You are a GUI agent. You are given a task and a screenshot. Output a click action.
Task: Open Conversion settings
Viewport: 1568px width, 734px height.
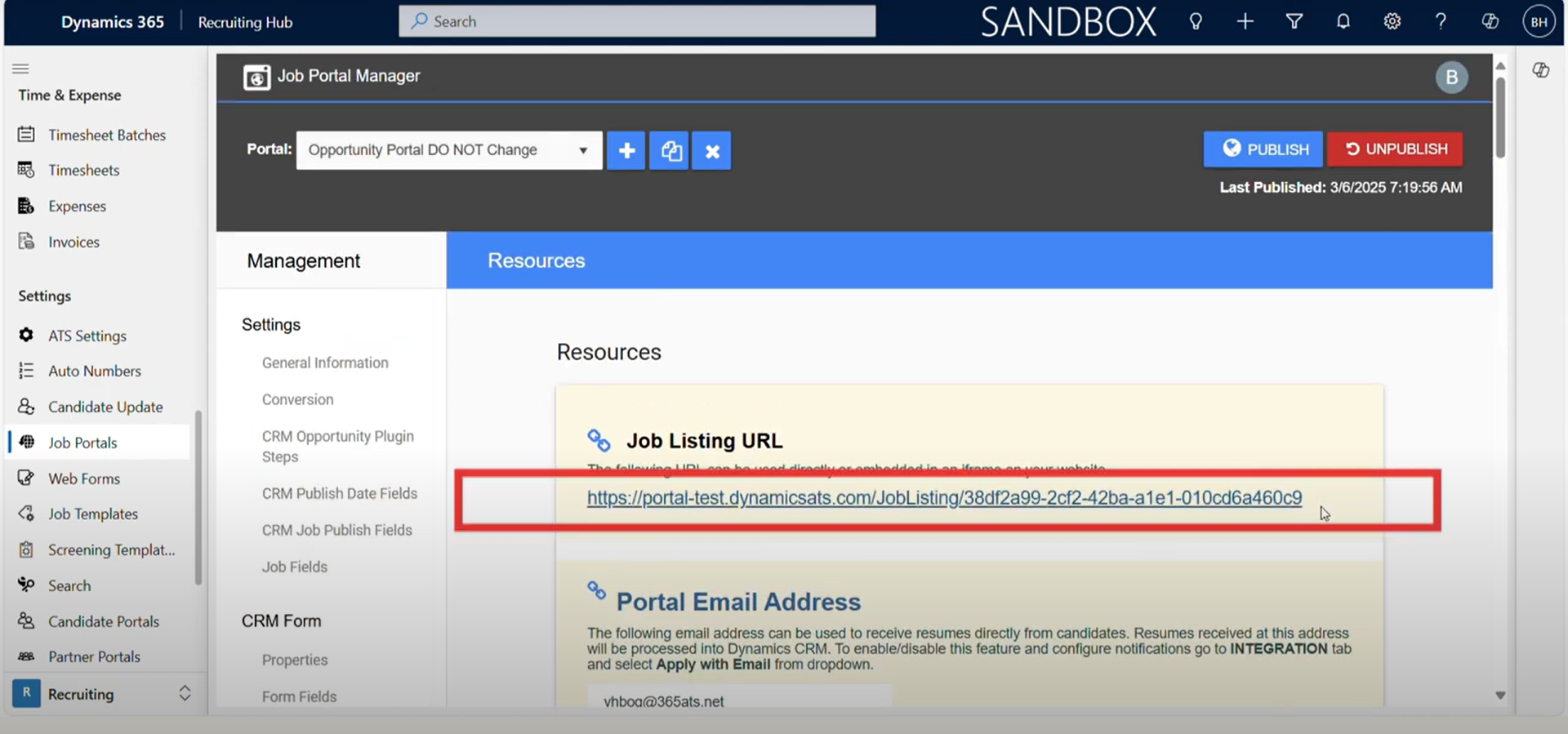[297, 399]
